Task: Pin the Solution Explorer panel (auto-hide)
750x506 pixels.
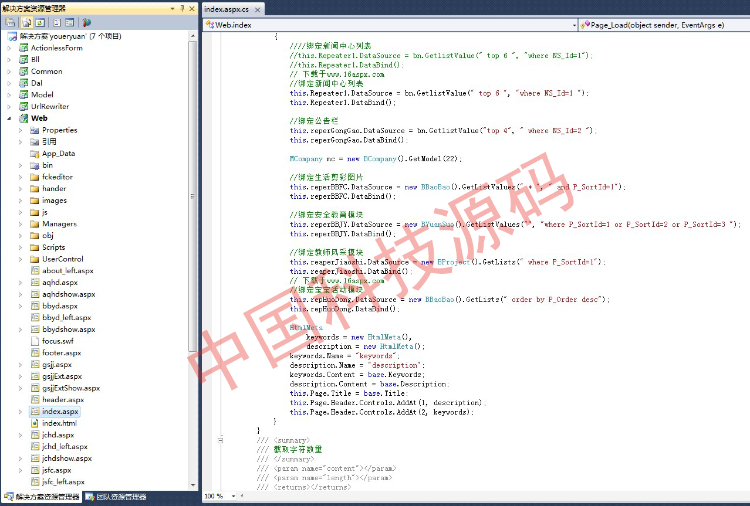Action: (182, 9)
